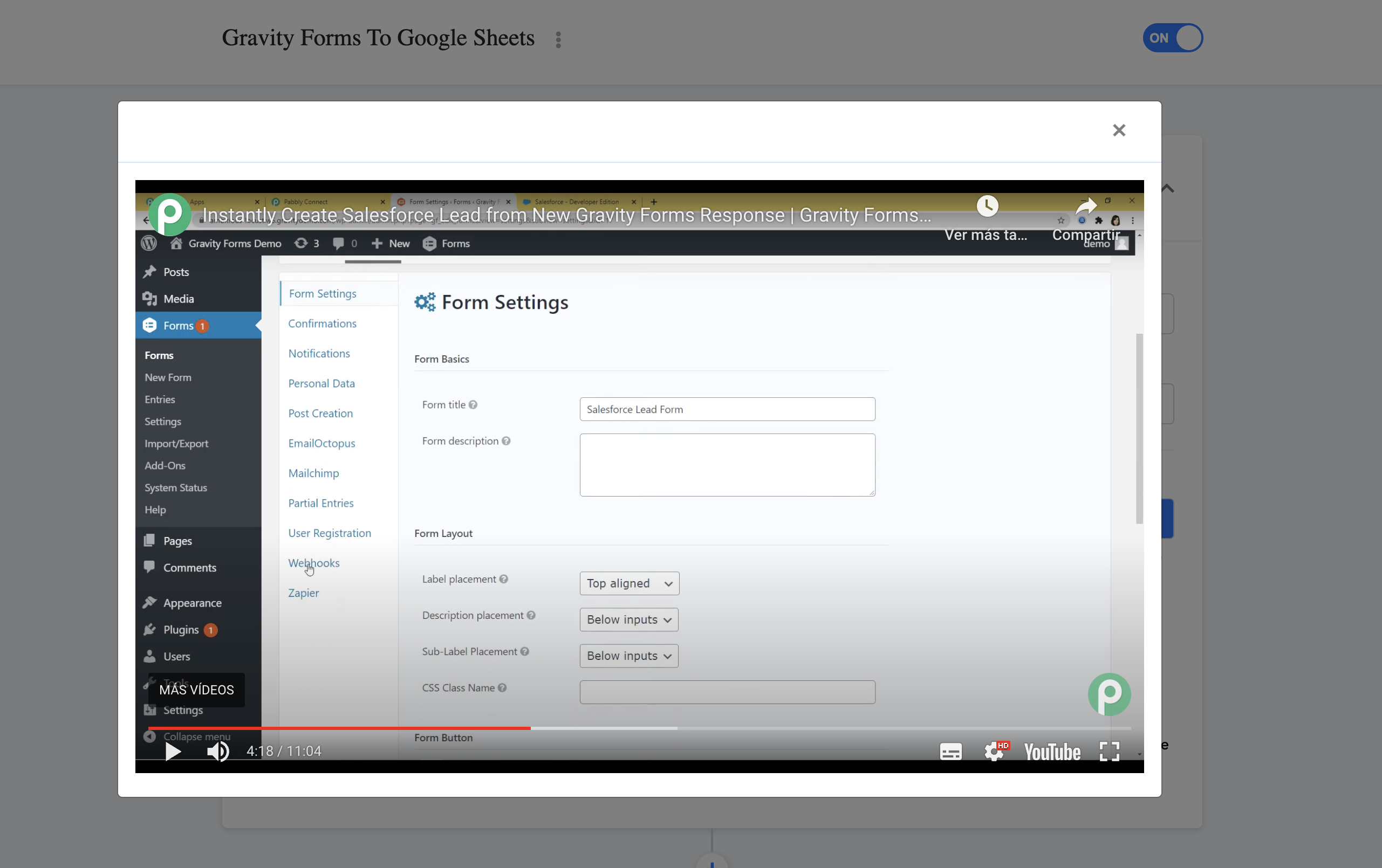Select the highlighted Forms sidebar item

click(x=198, y=325)
